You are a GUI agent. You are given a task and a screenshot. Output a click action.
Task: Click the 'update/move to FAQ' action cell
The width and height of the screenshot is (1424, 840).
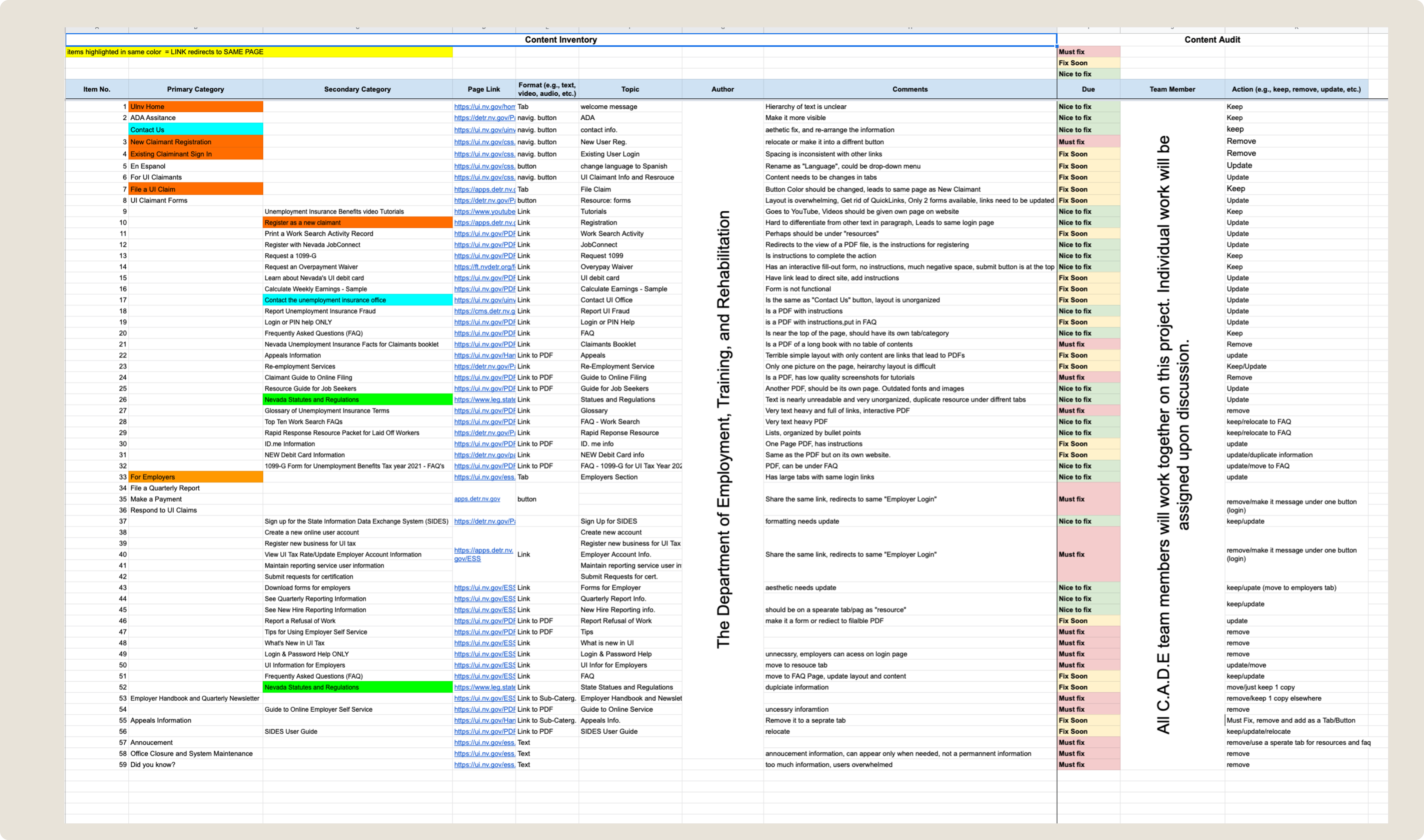pos(1296,466)
